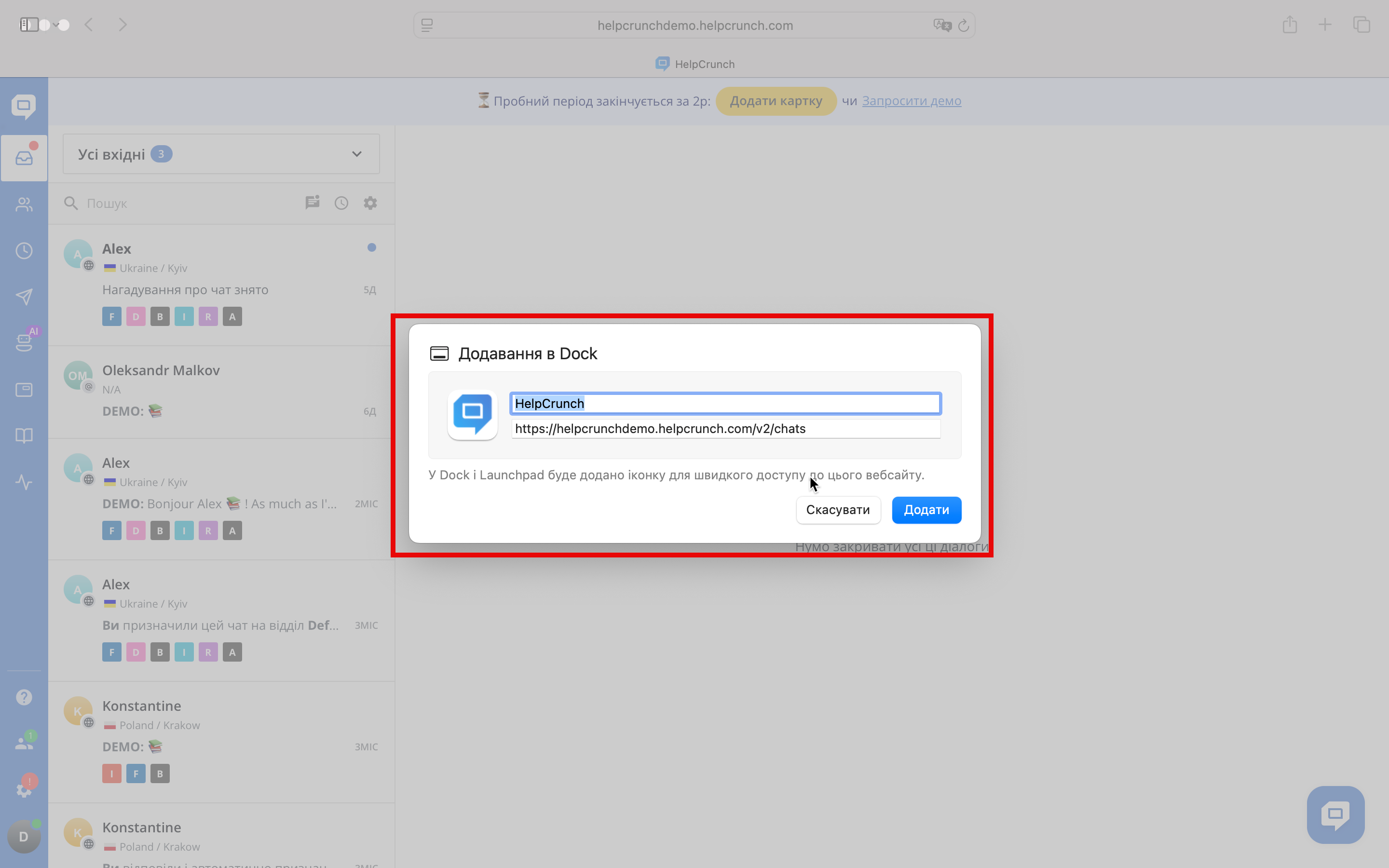Open Alex chat 'Ви призначили цей чат'
This screenshot has height=868, width=1389.
221,621
